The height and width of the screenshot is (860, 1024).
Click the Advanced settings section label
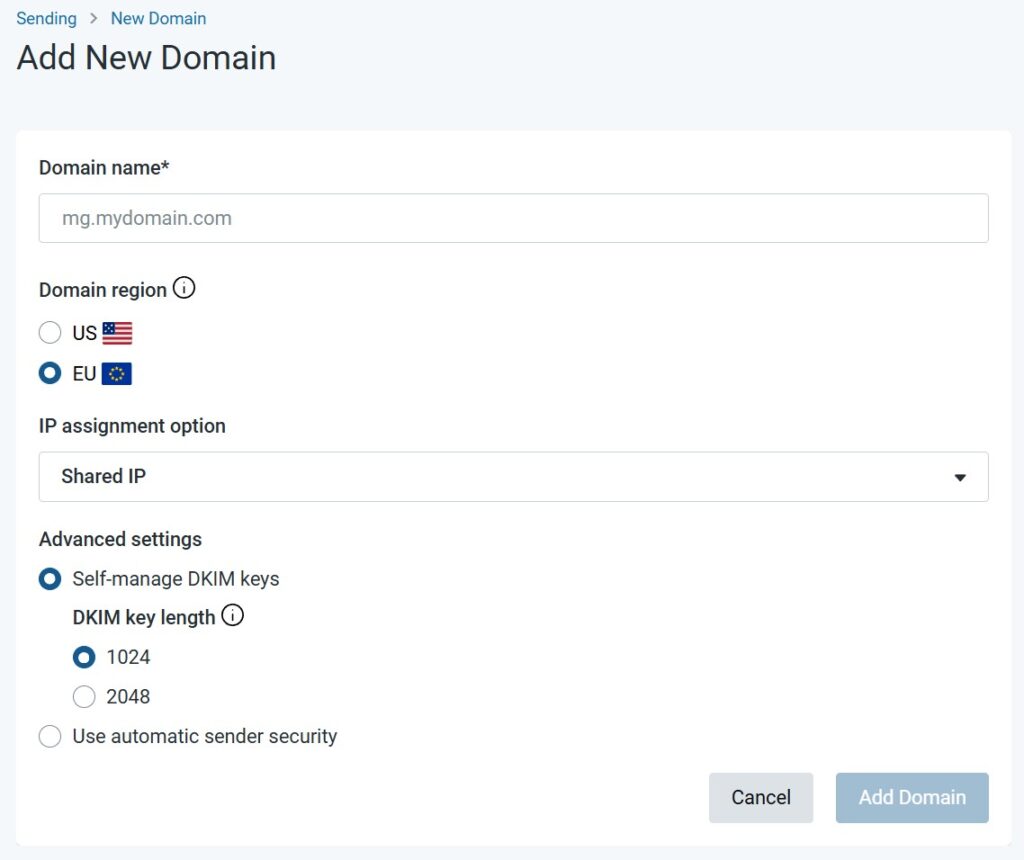[x=120, y=539]
